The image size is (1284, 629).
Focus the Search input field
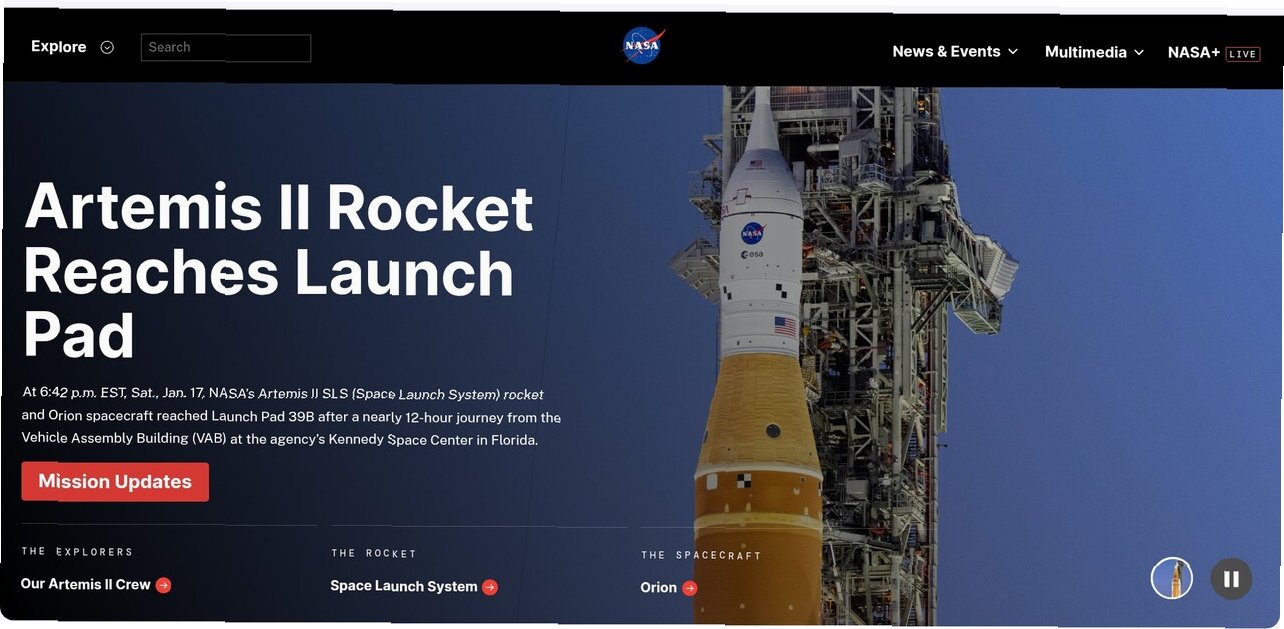pos(226,47)
